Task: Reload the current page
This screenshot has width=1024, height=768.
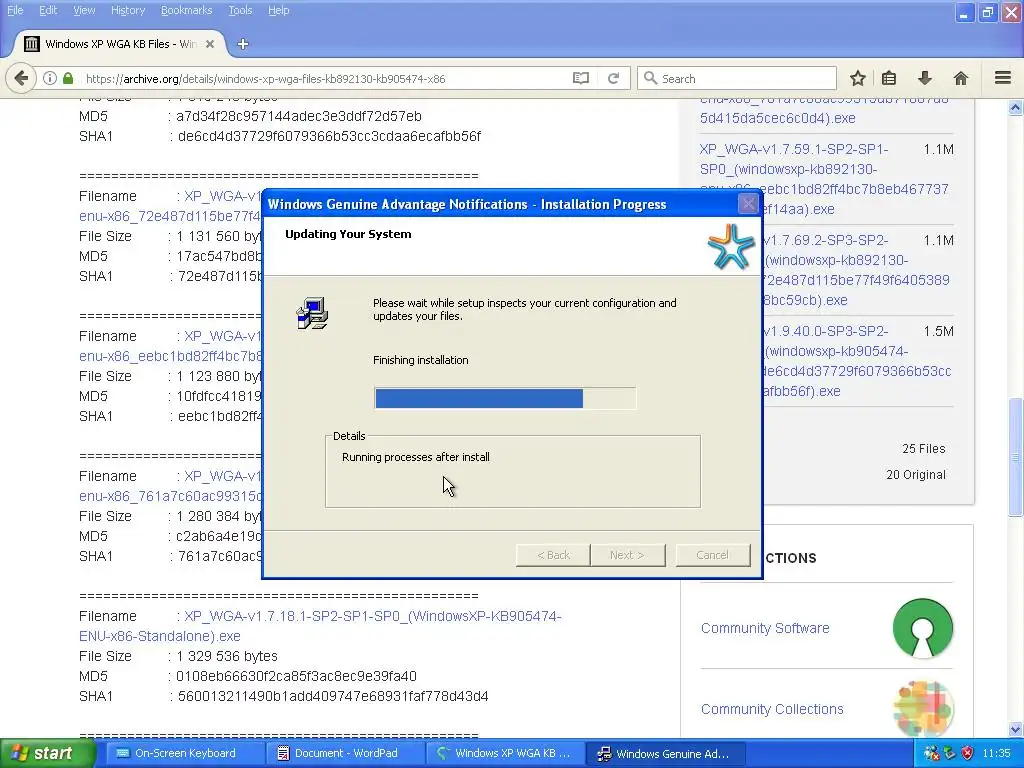Action: [x=613, y=78]
